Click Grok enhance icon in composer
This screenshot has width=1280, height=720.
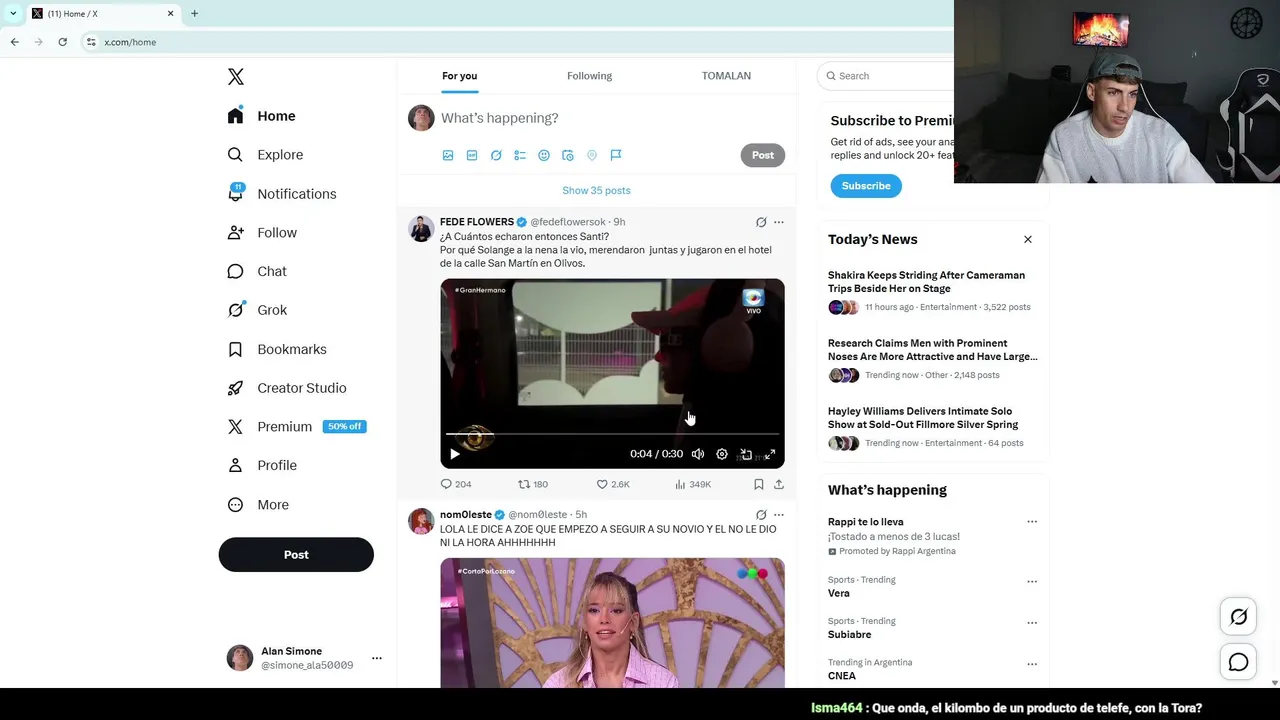(496, 155)
